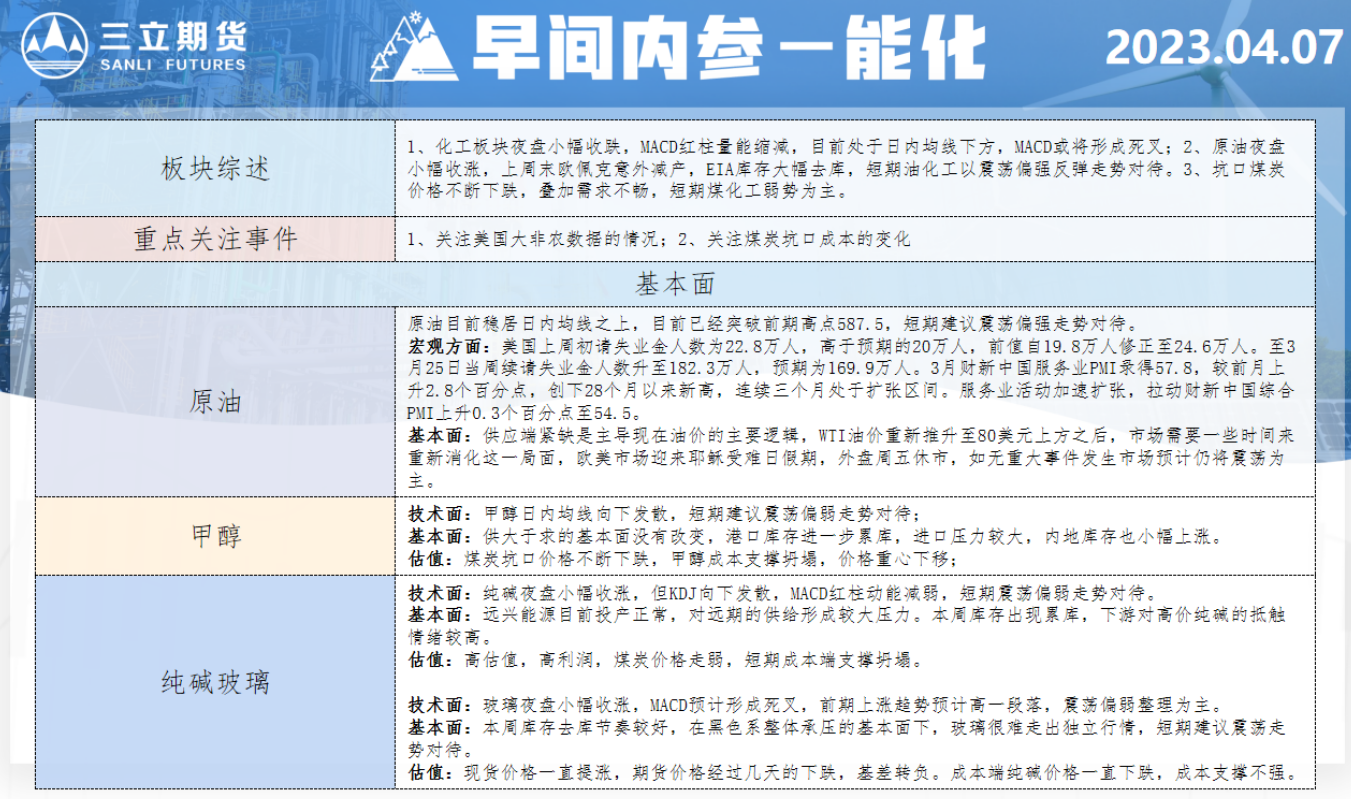Select the 板块综述 row header cell
This screenshot has width=1351, height=799.
(x=216, y=168)
